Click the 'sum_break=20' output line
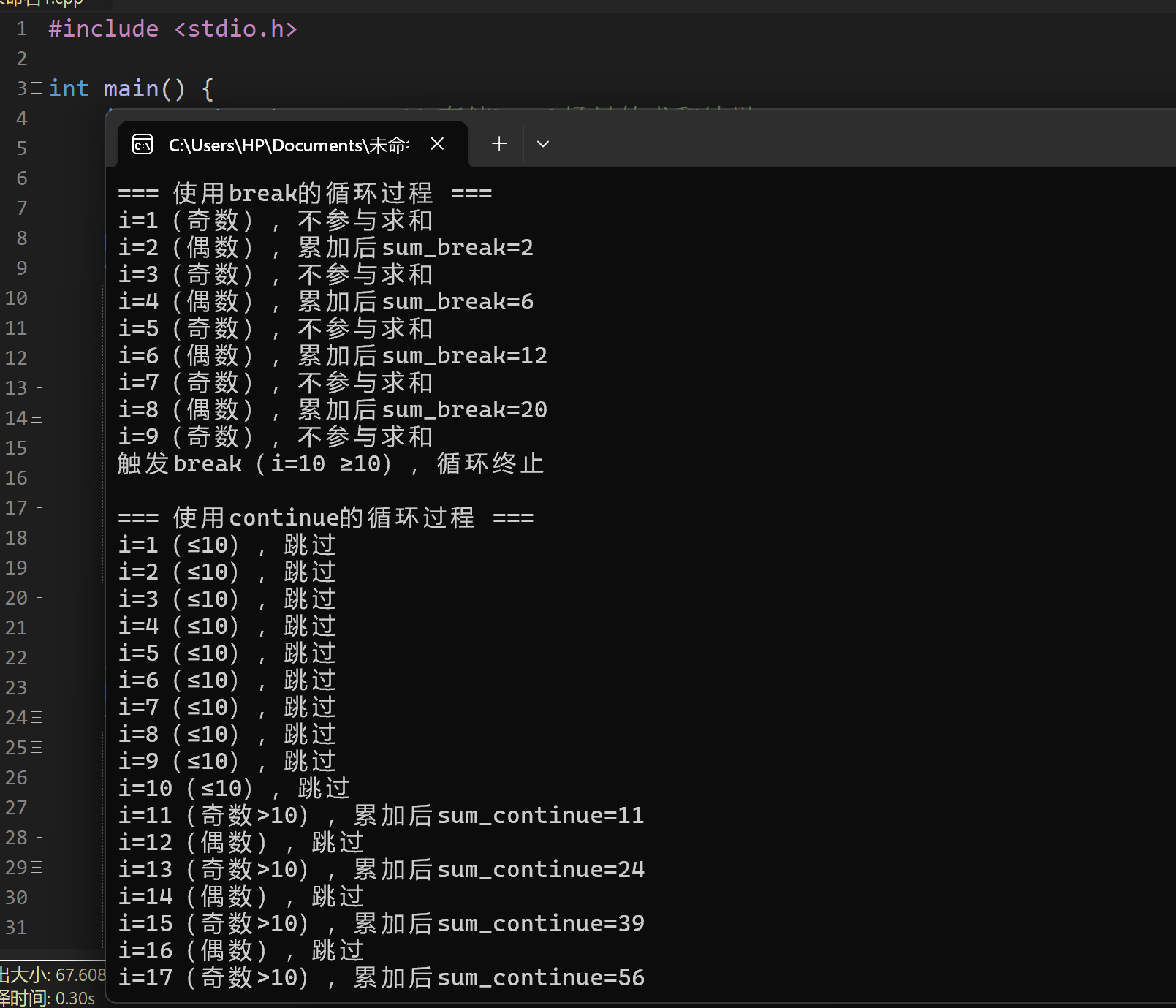This screenshot has width=1176, height=1008. 333,410
